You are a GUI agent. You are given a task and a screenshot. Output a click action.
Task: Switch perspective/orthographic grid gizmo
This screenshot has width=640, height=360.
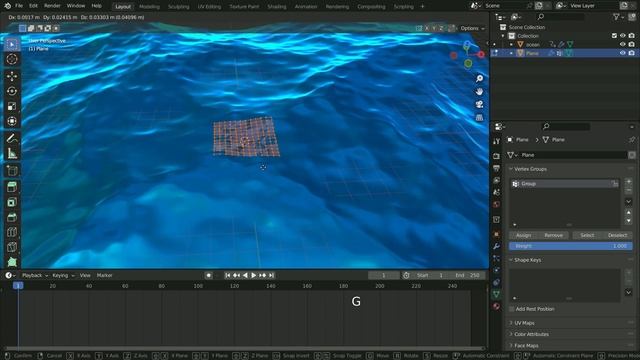(479, 118)
